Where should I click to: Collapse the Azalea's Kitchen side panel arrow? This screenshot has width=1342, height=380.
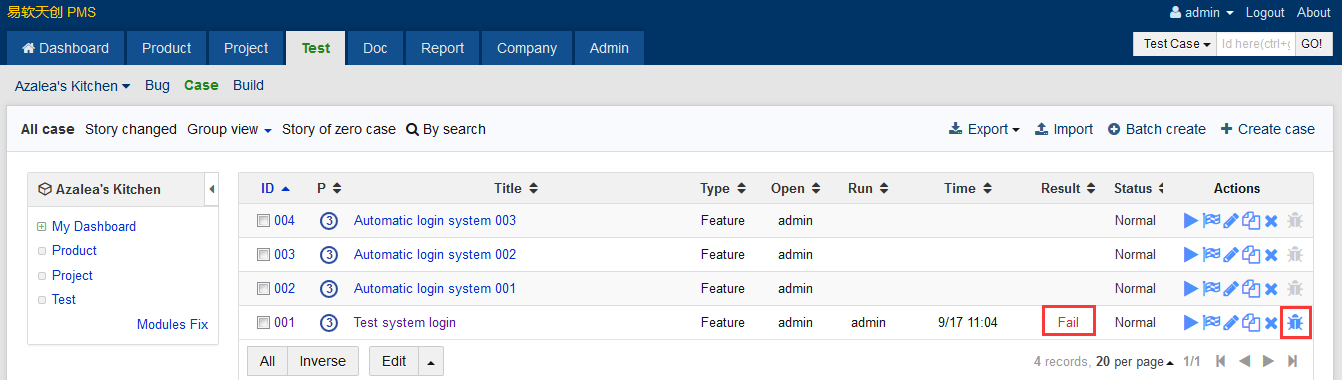point(212,189)
